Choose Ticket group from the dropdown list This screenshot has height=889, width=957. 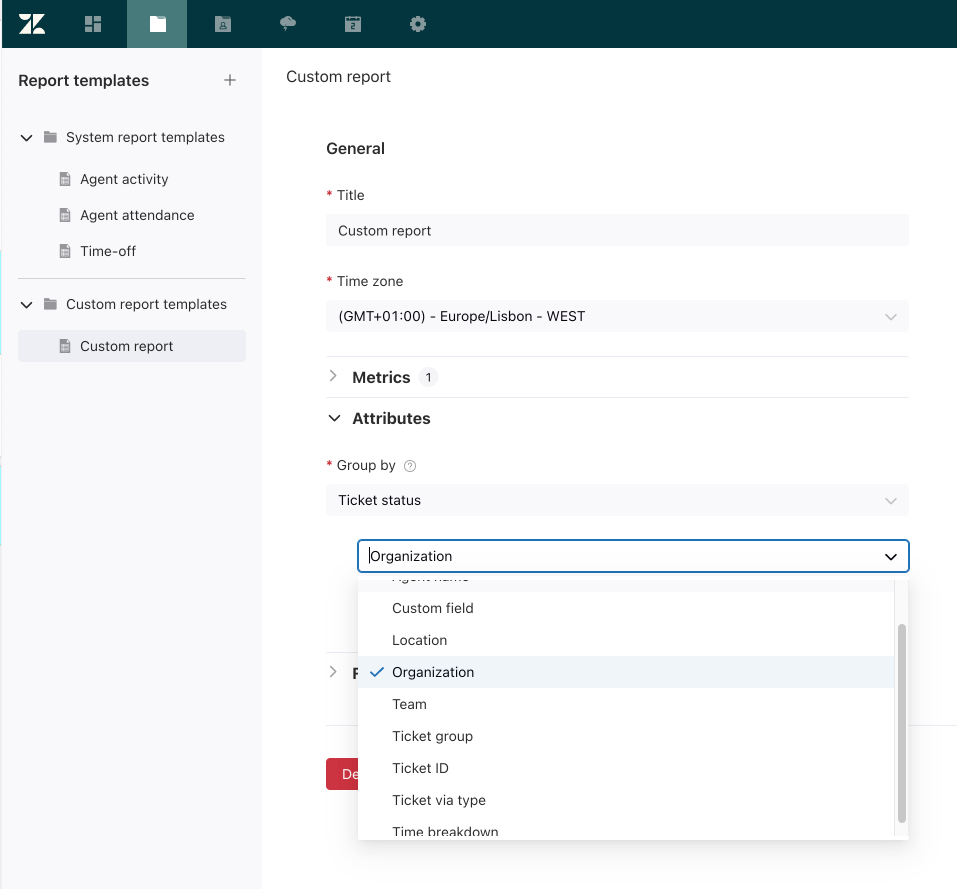point(626,736)
